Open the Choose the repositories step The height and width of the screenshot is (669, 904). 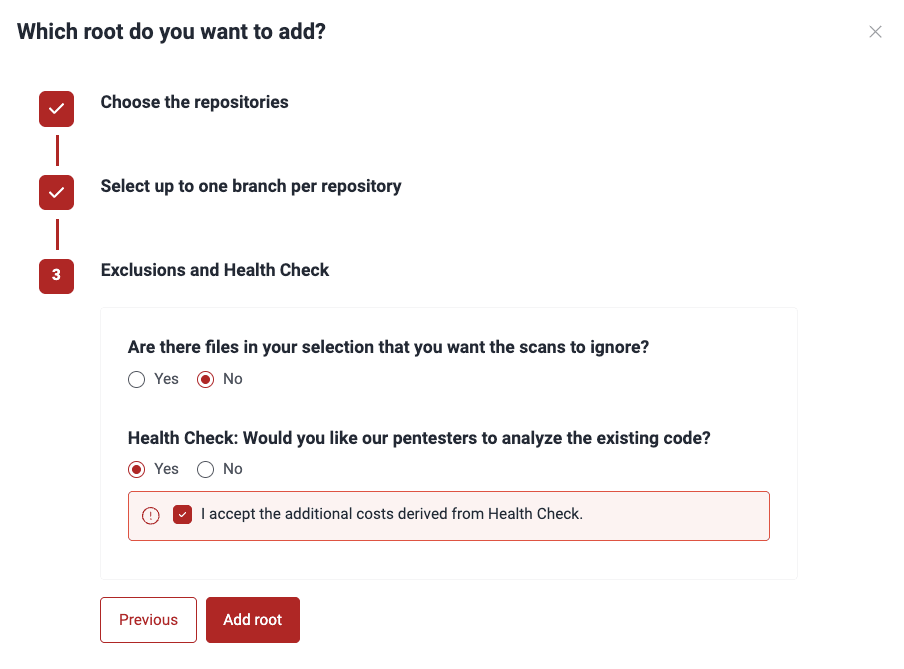click(194, 102)
